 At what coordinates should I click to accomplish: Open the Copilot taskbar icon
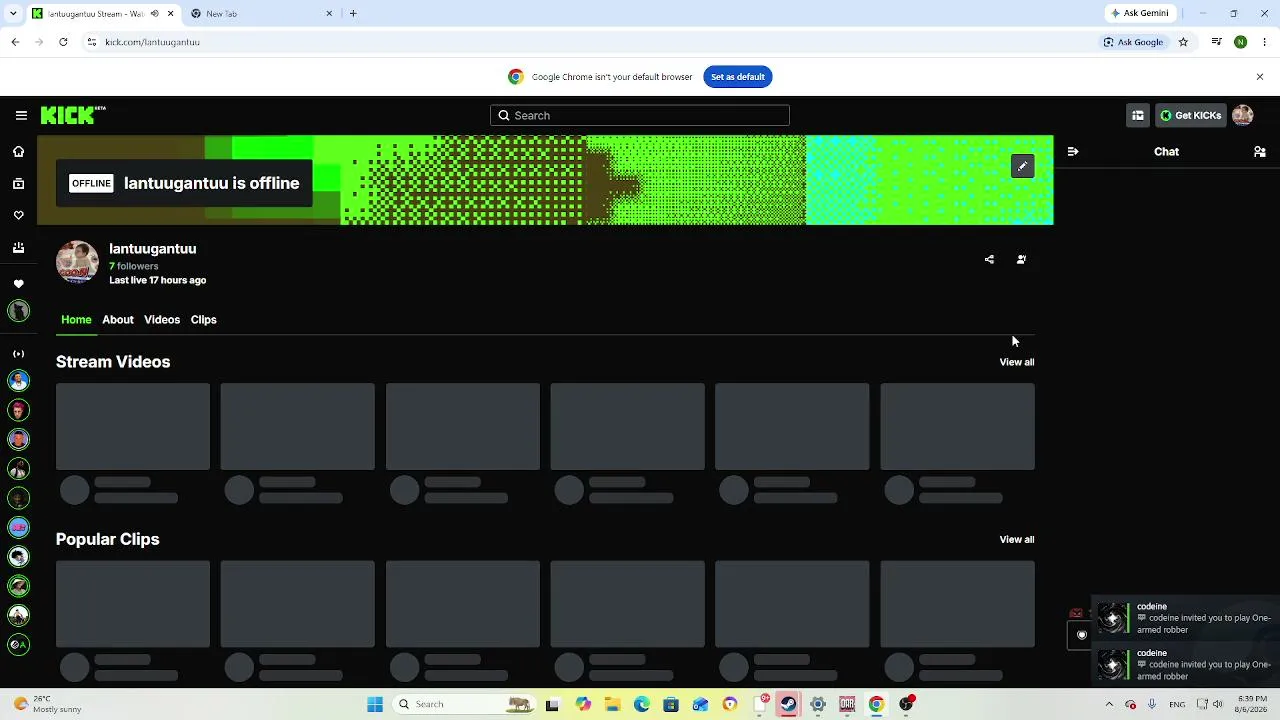[583, 704]
